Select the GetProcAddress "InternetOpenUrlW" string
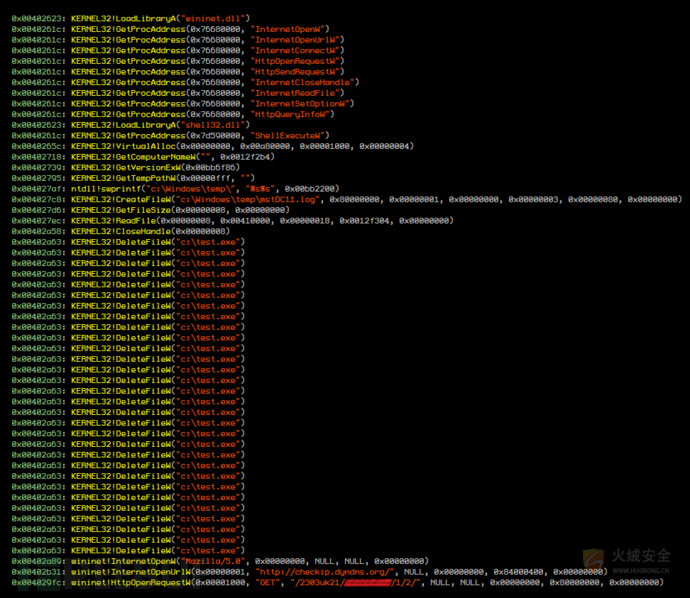 pyautogui.click(x=297, y=40)
